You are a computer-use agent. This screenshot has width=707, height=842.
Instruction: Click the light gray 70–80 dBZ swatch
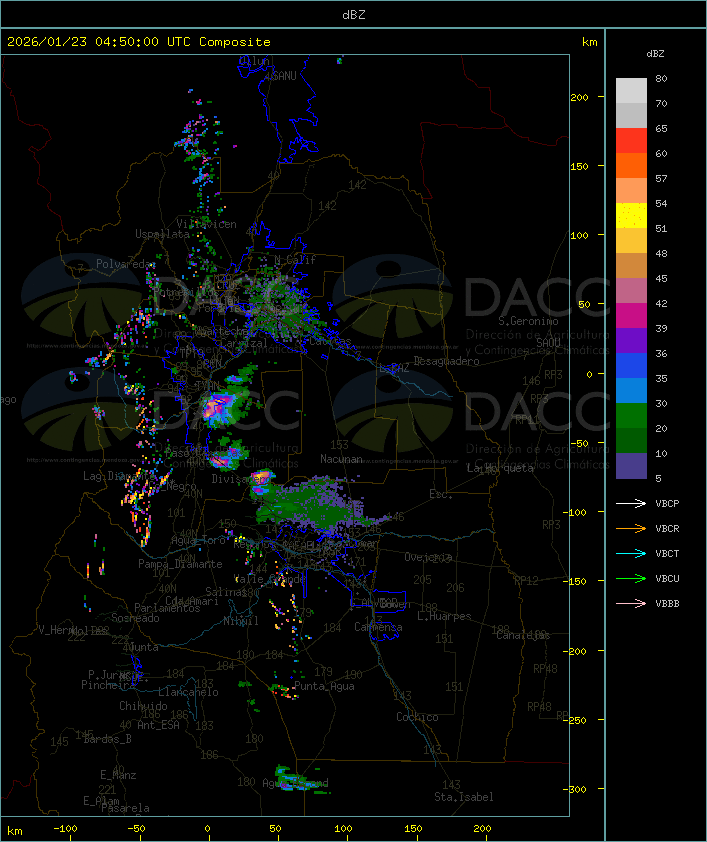tap(631, 91)
